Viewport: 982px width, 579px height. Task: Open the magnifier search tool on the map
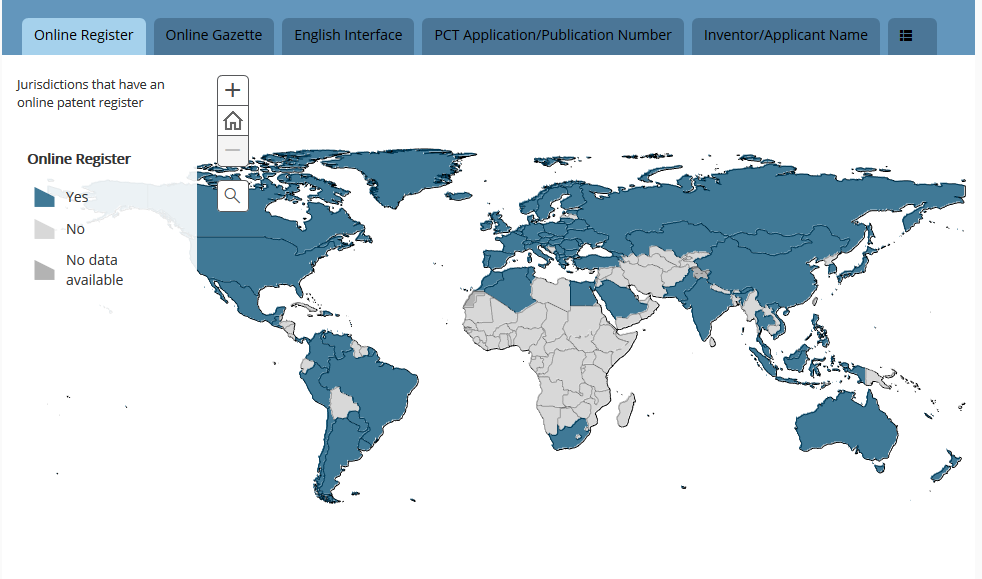tap(232, 196)
